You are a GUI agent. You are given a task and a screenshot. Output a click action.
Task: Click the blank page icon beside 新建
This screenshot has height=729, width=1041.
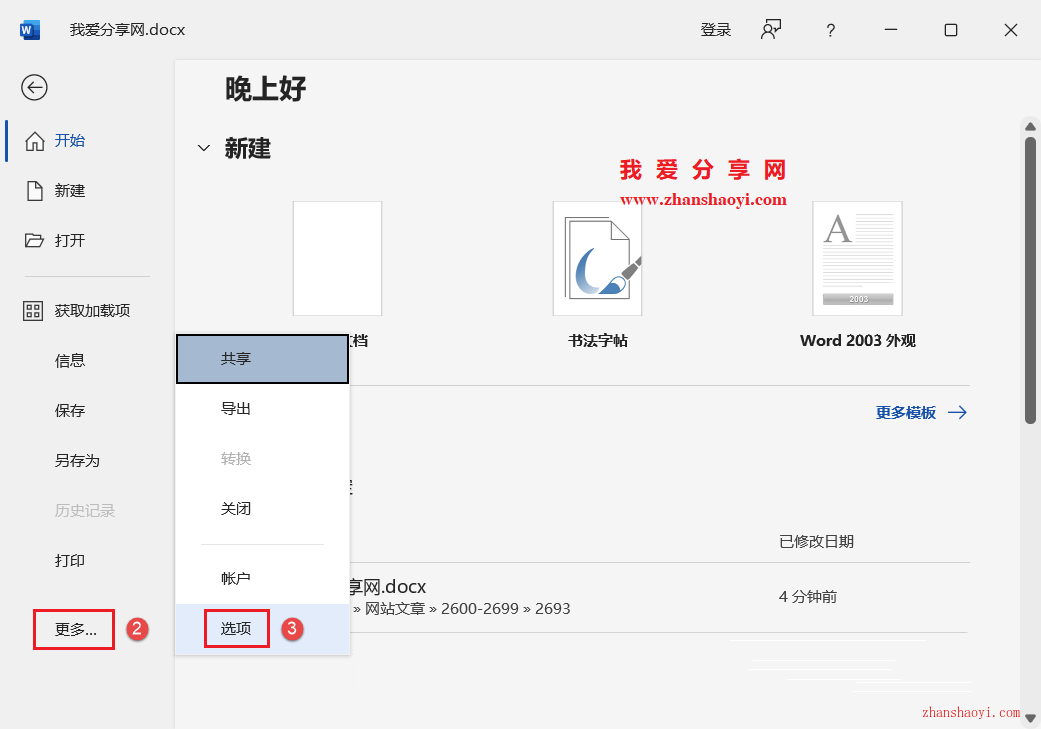(x=35, y=191)
